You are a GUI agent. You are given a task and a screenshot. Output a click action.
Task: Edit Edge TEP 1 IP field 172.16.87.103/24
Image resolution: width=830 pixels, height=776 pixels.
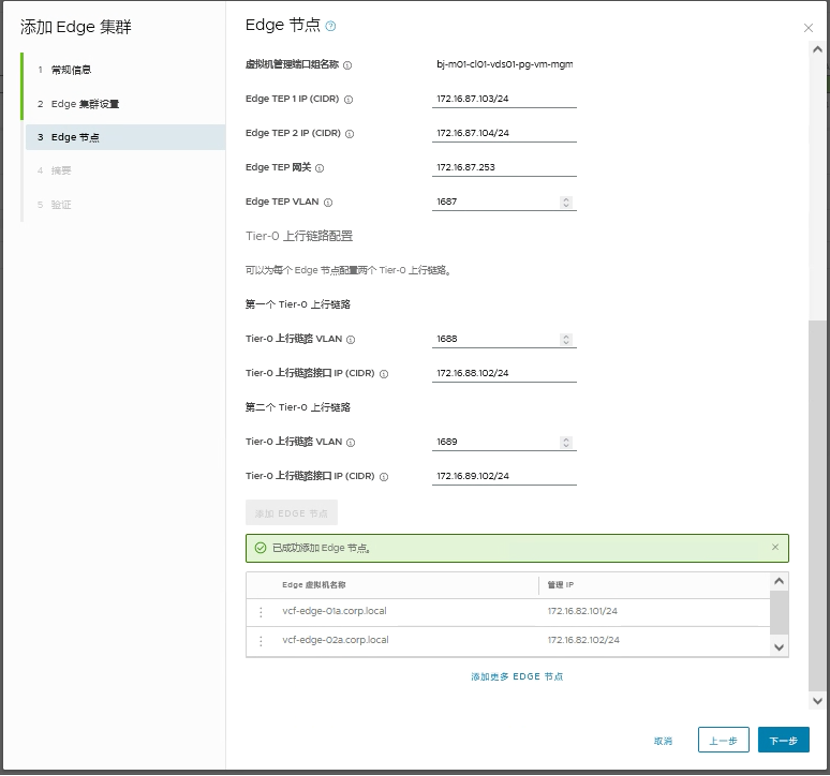[504, 99]
